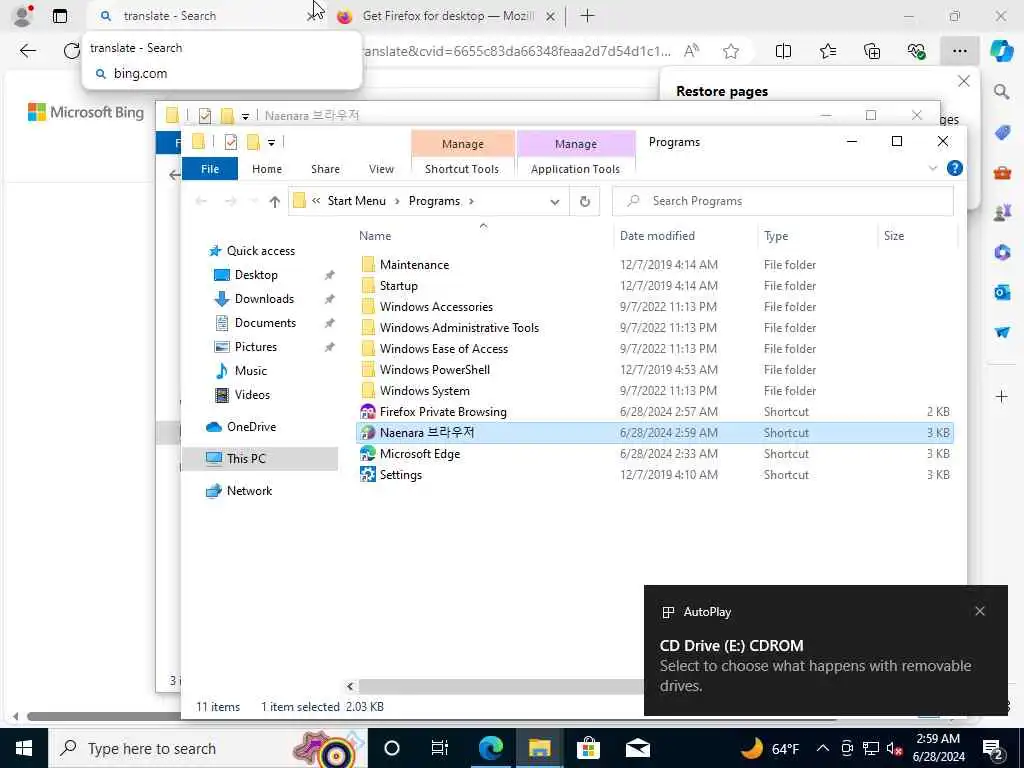This screenshot has width=1024, height=768.
Task: Open new Edge tab
Action: (x=587, y=16)
